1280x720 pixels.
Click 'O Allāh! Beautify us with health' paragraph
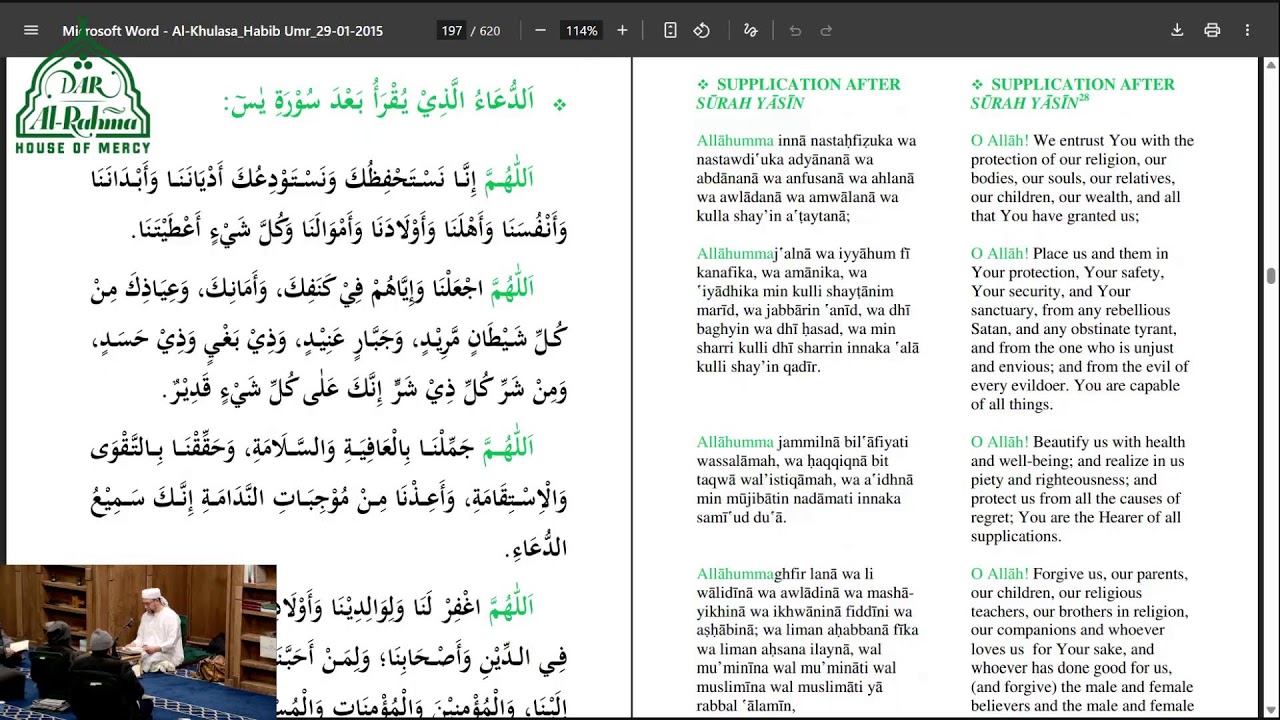(1078, 489)
